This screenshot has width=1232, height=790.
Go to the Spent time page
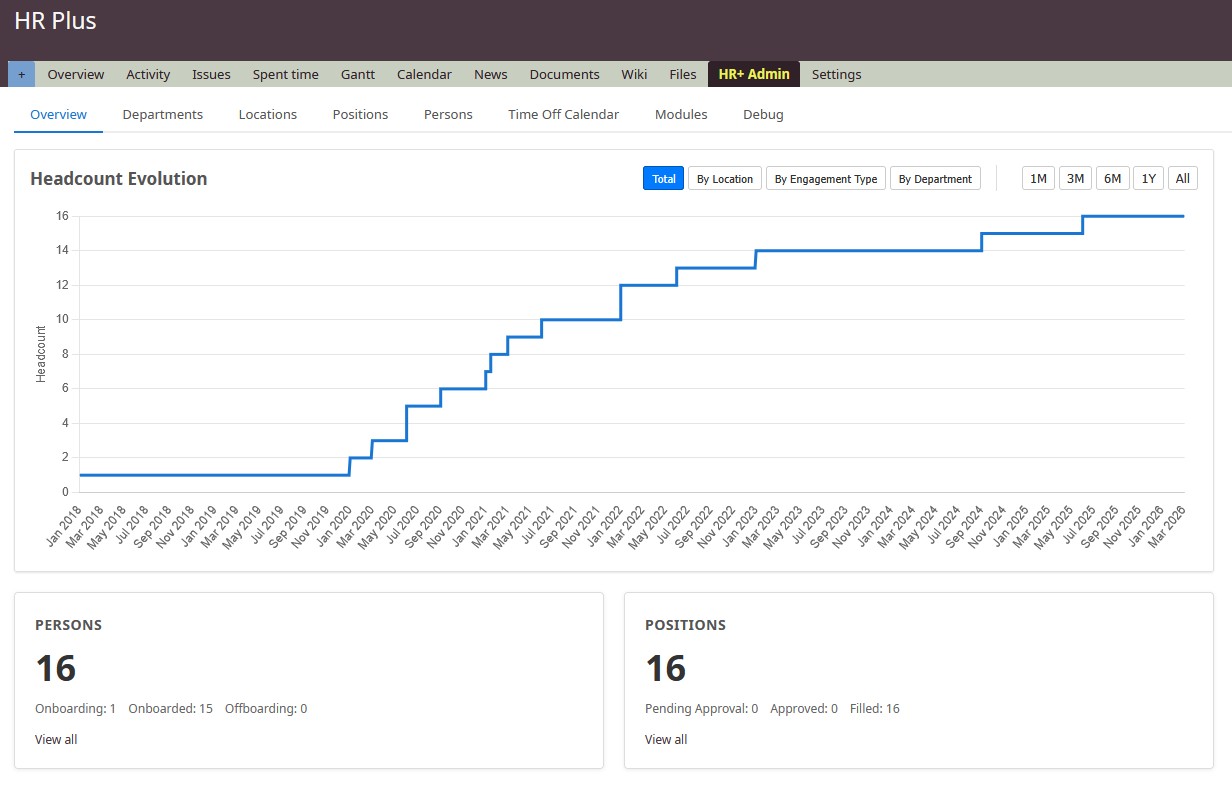[285, 73]
